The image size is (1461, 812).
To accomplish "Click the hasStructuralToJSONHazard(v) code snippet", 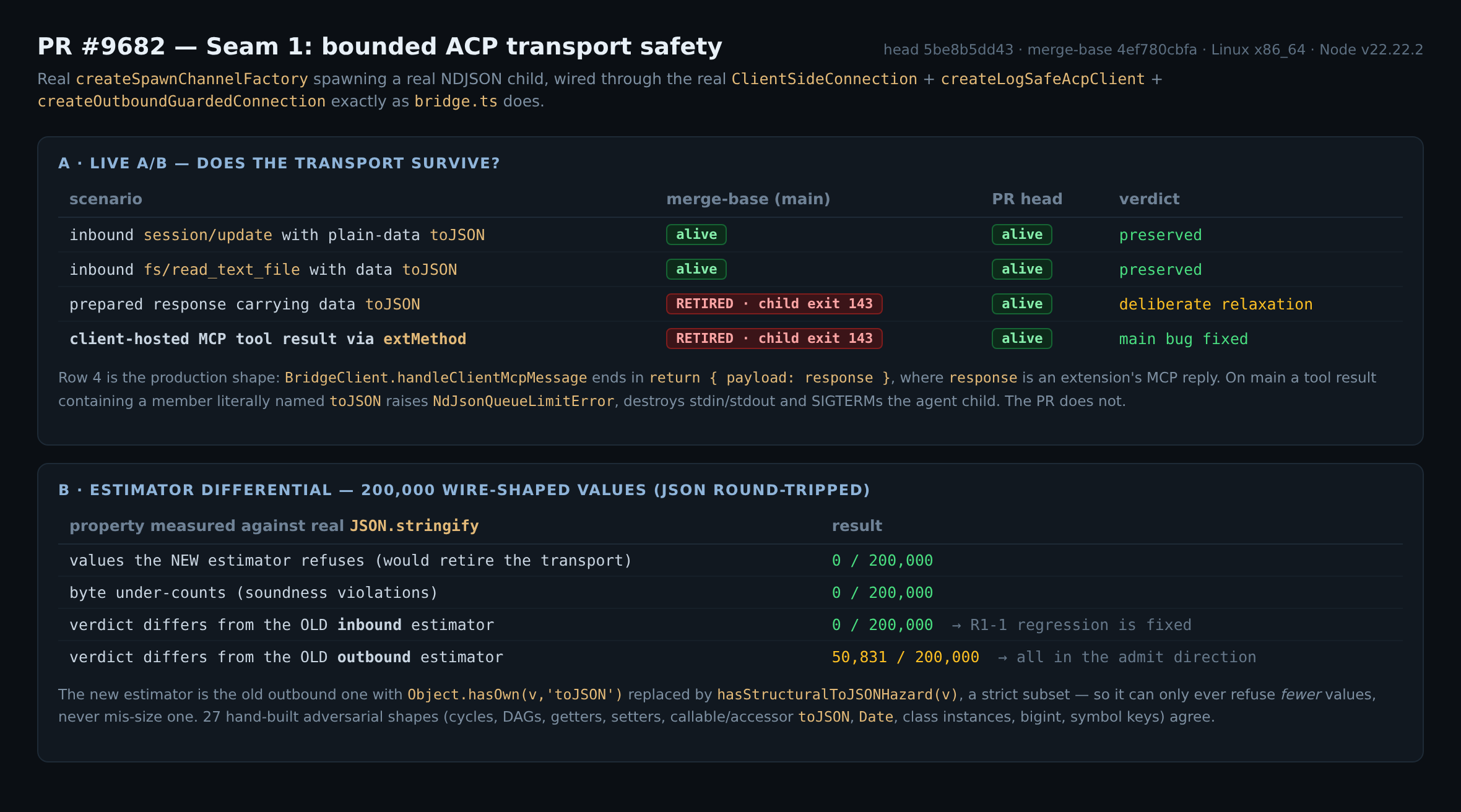I will 838,695.
